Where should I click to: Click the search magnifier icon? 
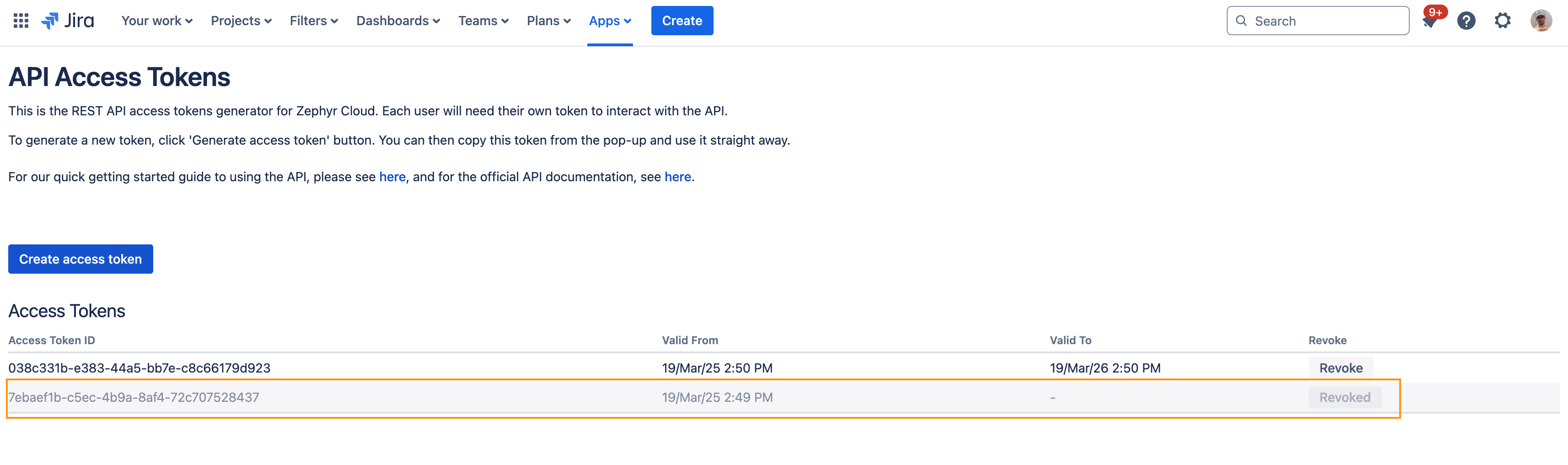click(1242, 20)
